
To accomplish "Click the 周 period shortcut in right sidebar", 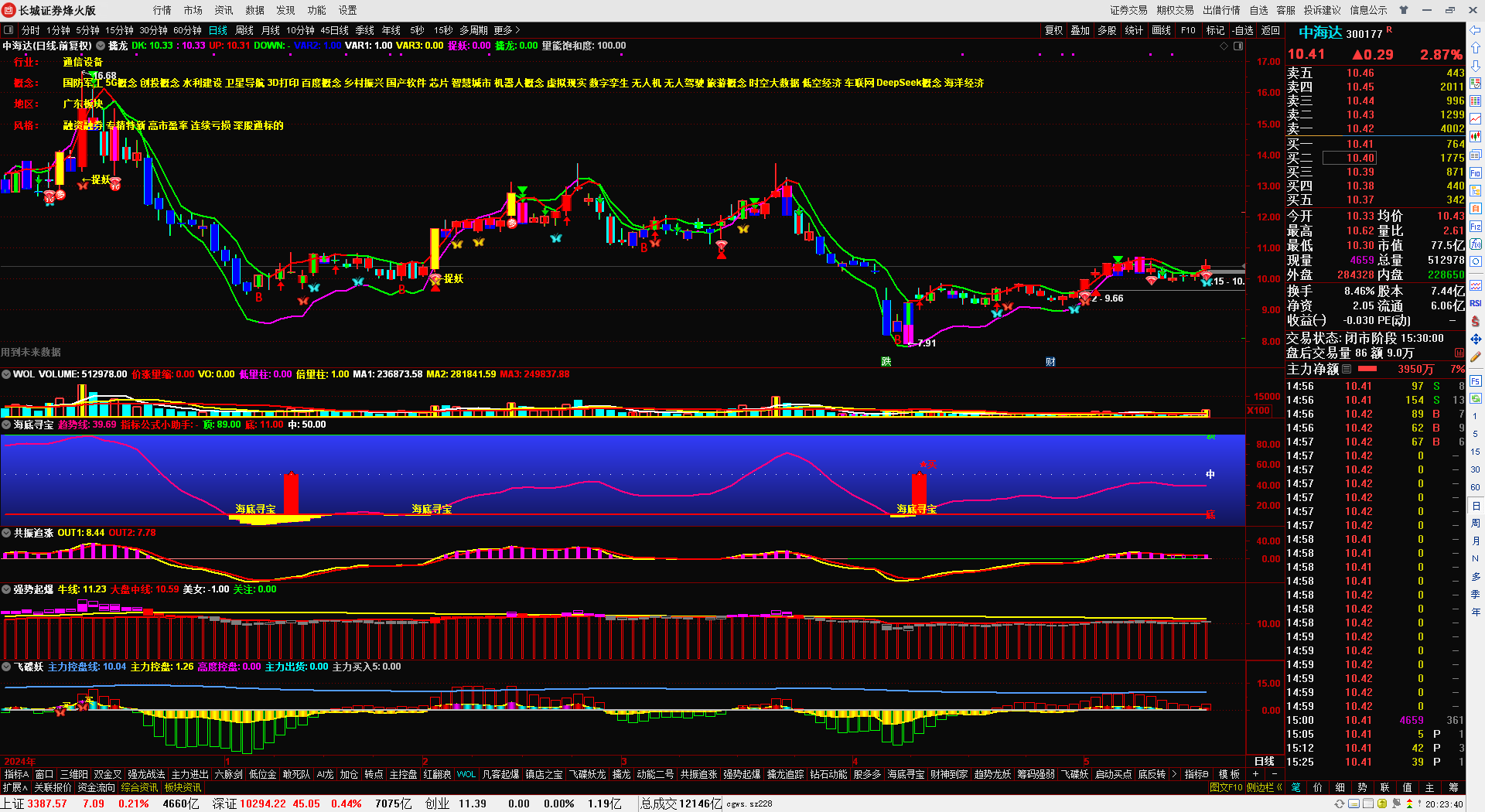I will 1476,524.
